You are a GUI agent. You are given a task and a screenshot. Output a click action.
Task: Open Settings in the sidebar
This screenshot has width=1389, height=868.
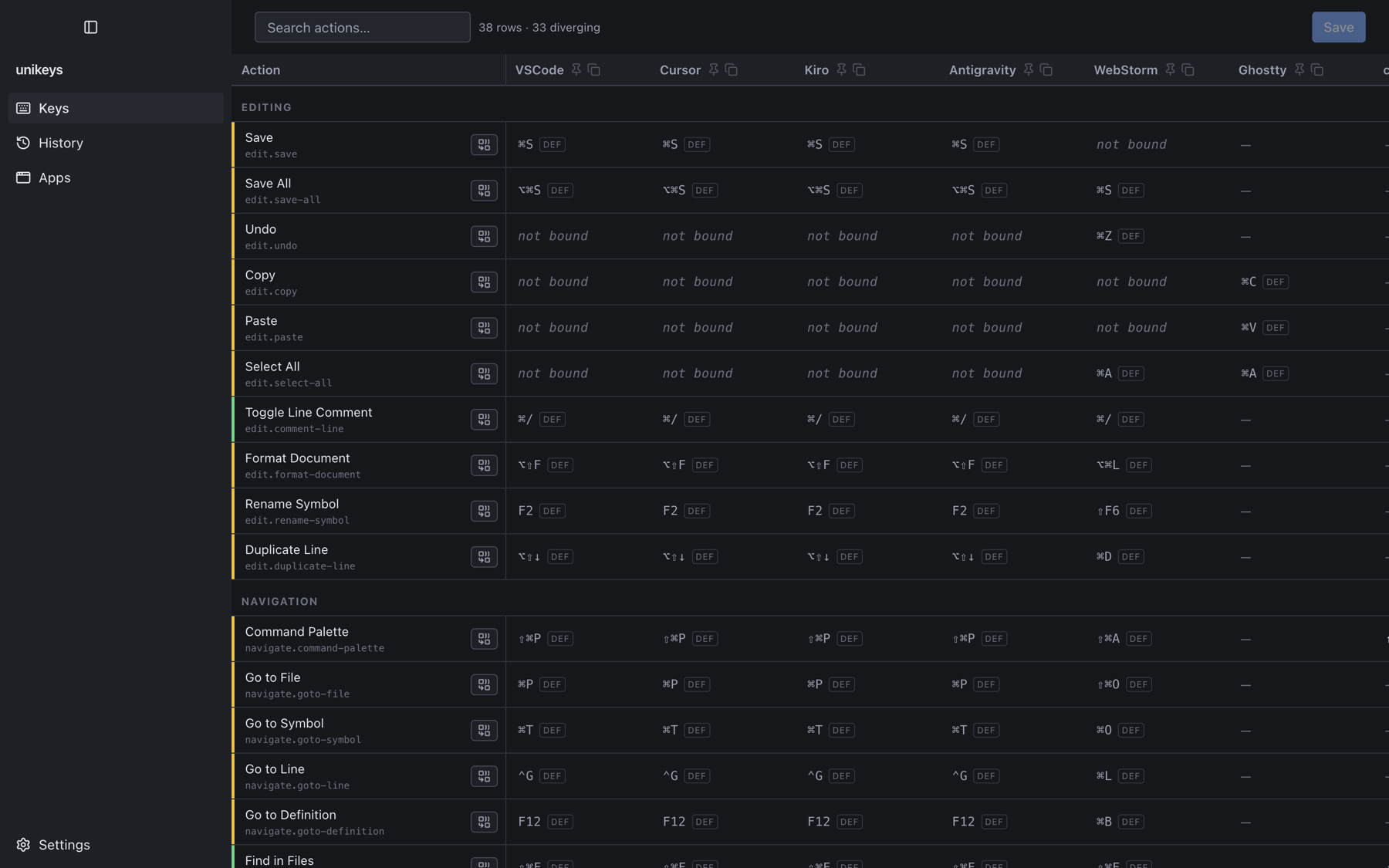click(x=116, y=845)
